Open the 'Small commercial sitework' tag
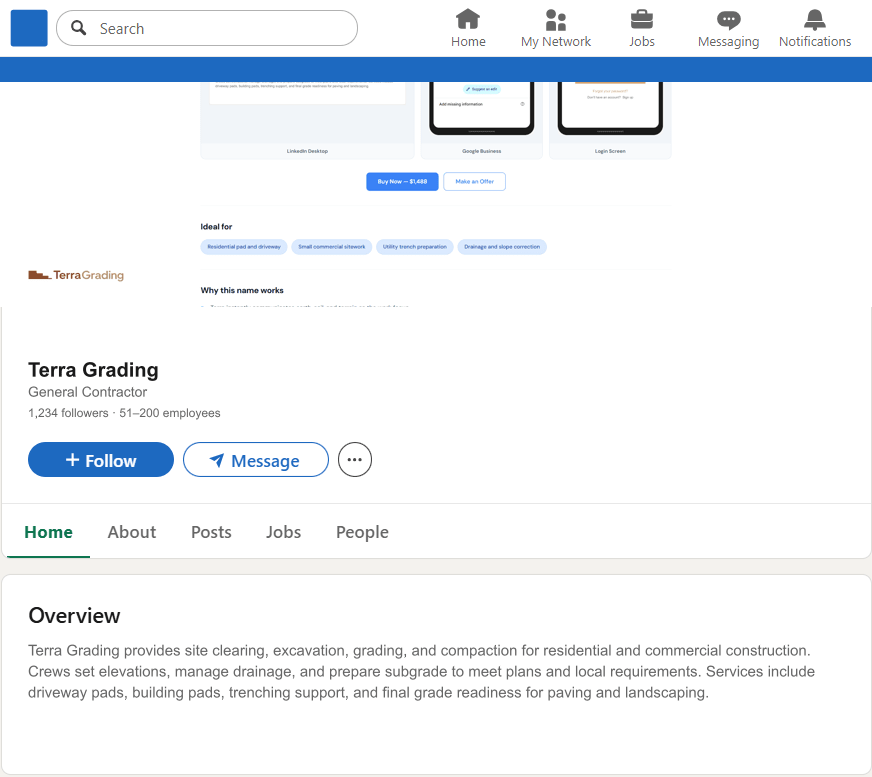Screen dimensions: 872x777 331,247
